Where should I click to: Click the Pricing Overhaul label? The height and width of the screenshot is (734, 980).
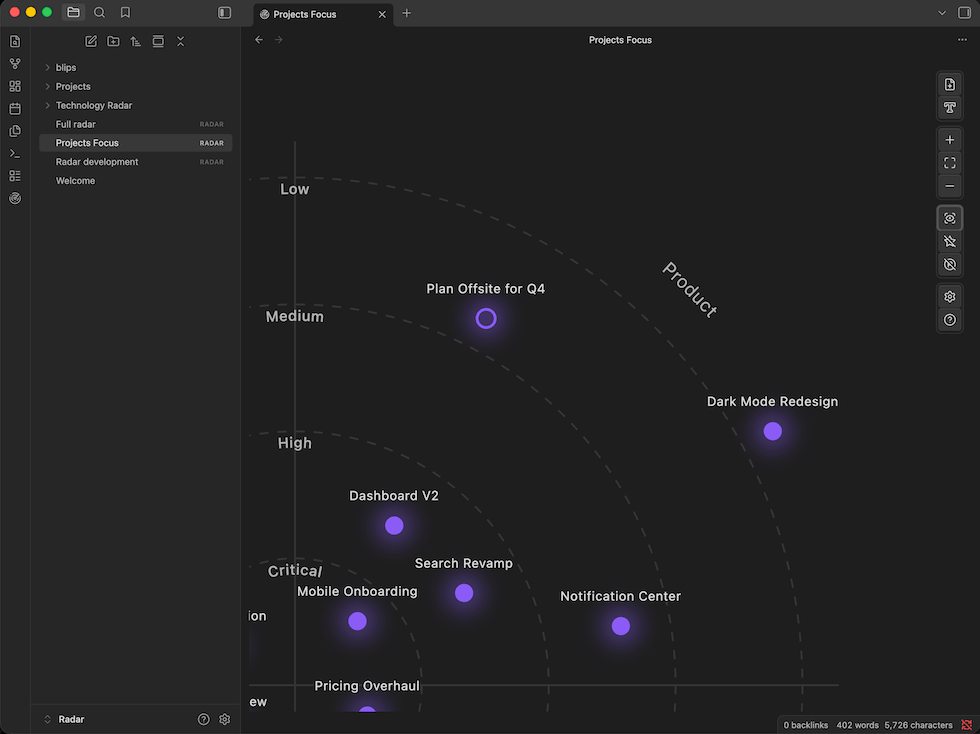(367, 686)
